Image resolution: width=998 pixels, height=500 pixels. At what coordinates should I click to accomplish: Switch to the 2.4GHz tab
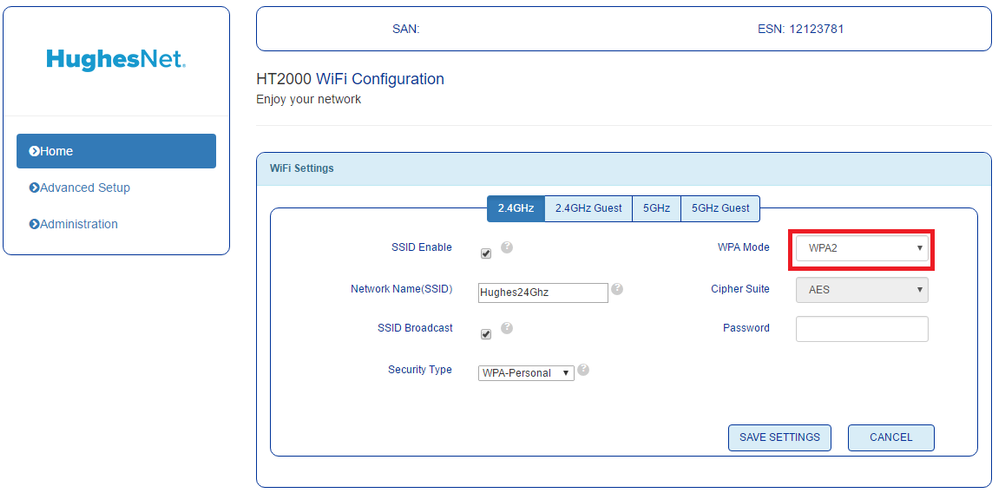pos(516,208)
